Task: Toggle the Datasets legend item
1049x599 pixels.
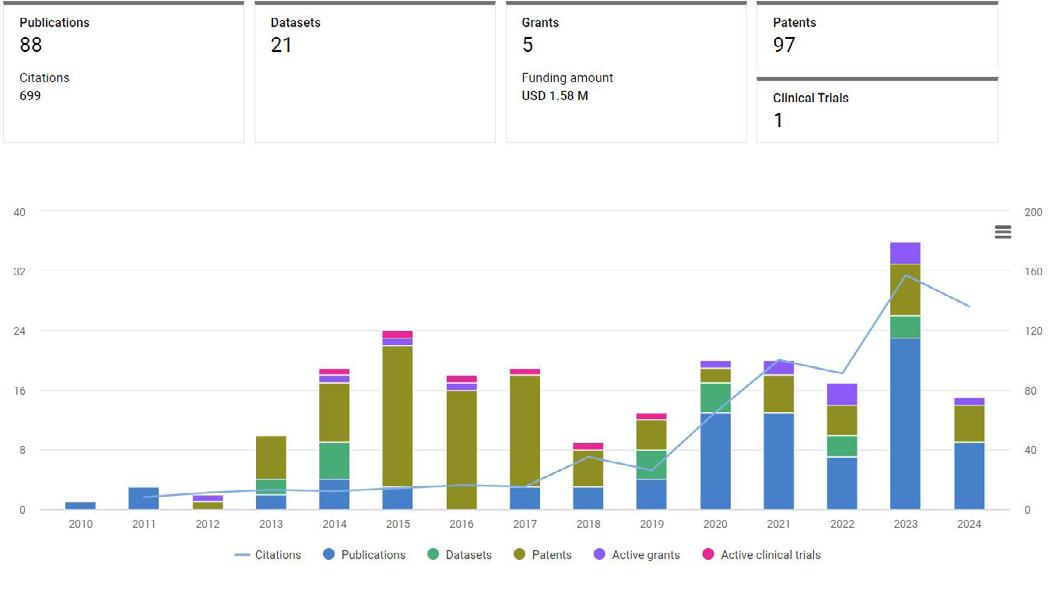Action: pos(459,555)
